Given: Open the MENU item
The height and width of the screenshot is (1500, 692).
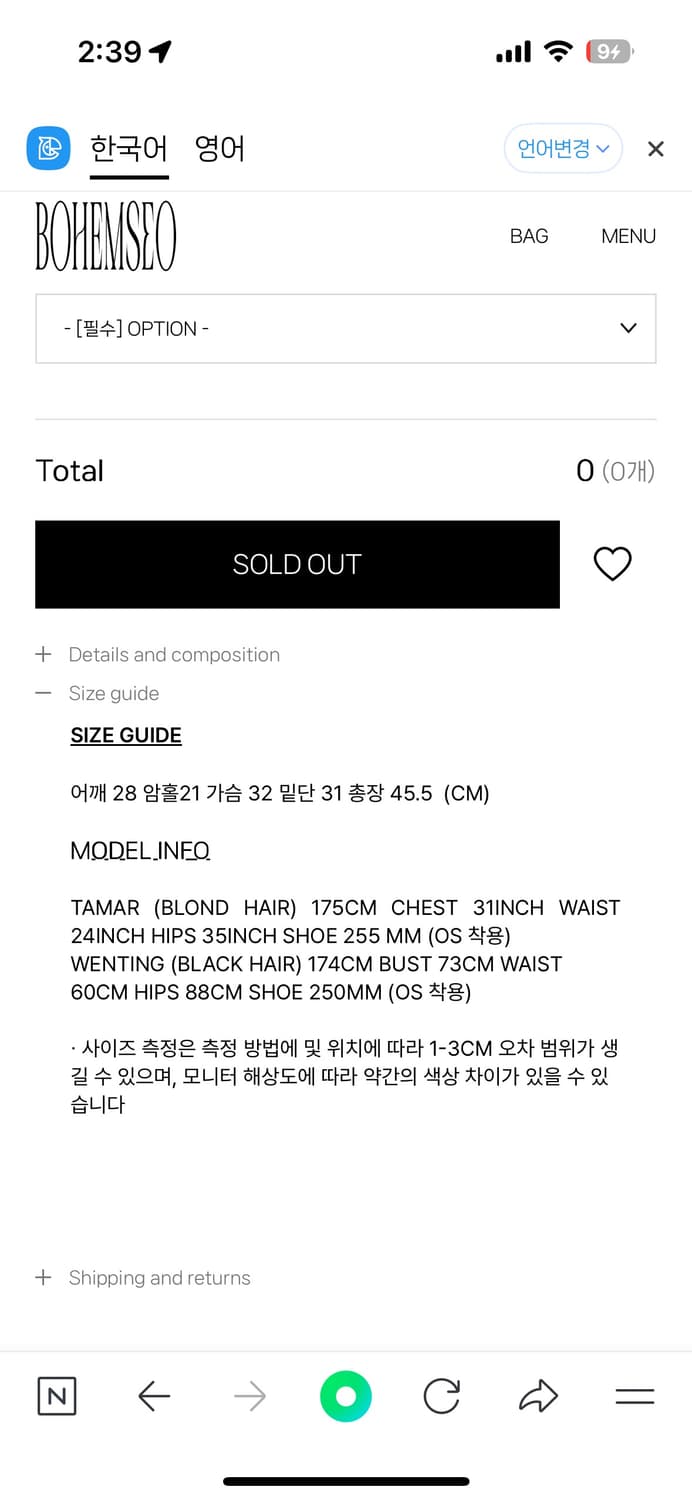Looking at the screenshot, I should (x=628, y=236).
